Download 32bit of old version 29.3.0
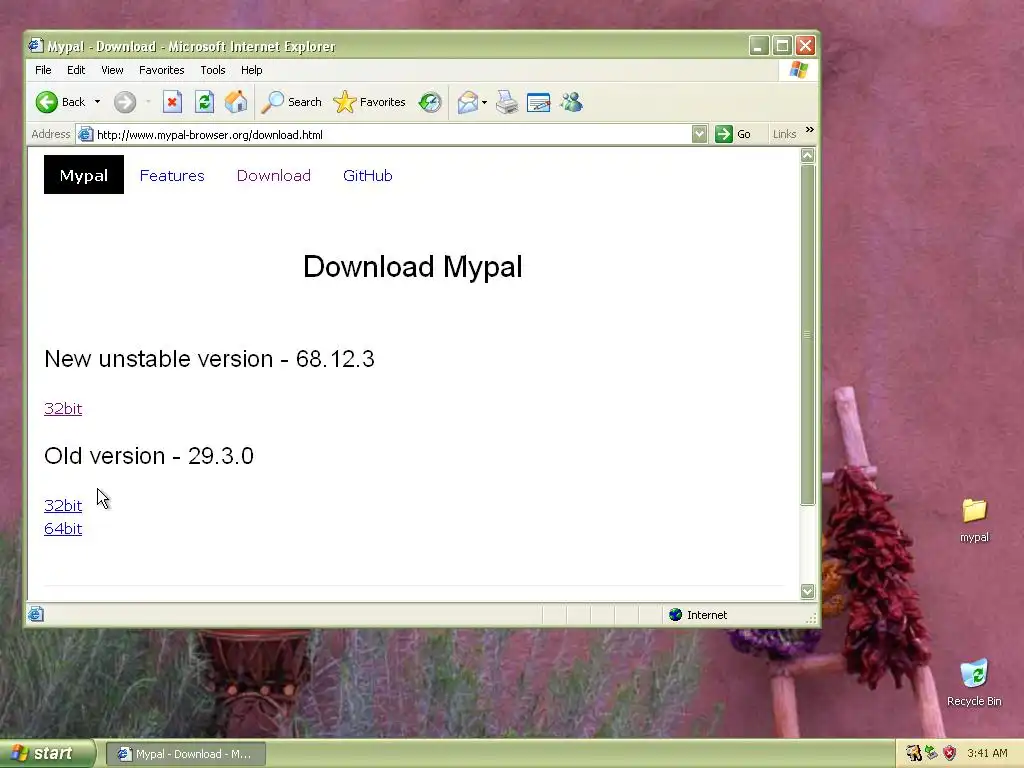The image size is (1024, 768). pos(63,505)
